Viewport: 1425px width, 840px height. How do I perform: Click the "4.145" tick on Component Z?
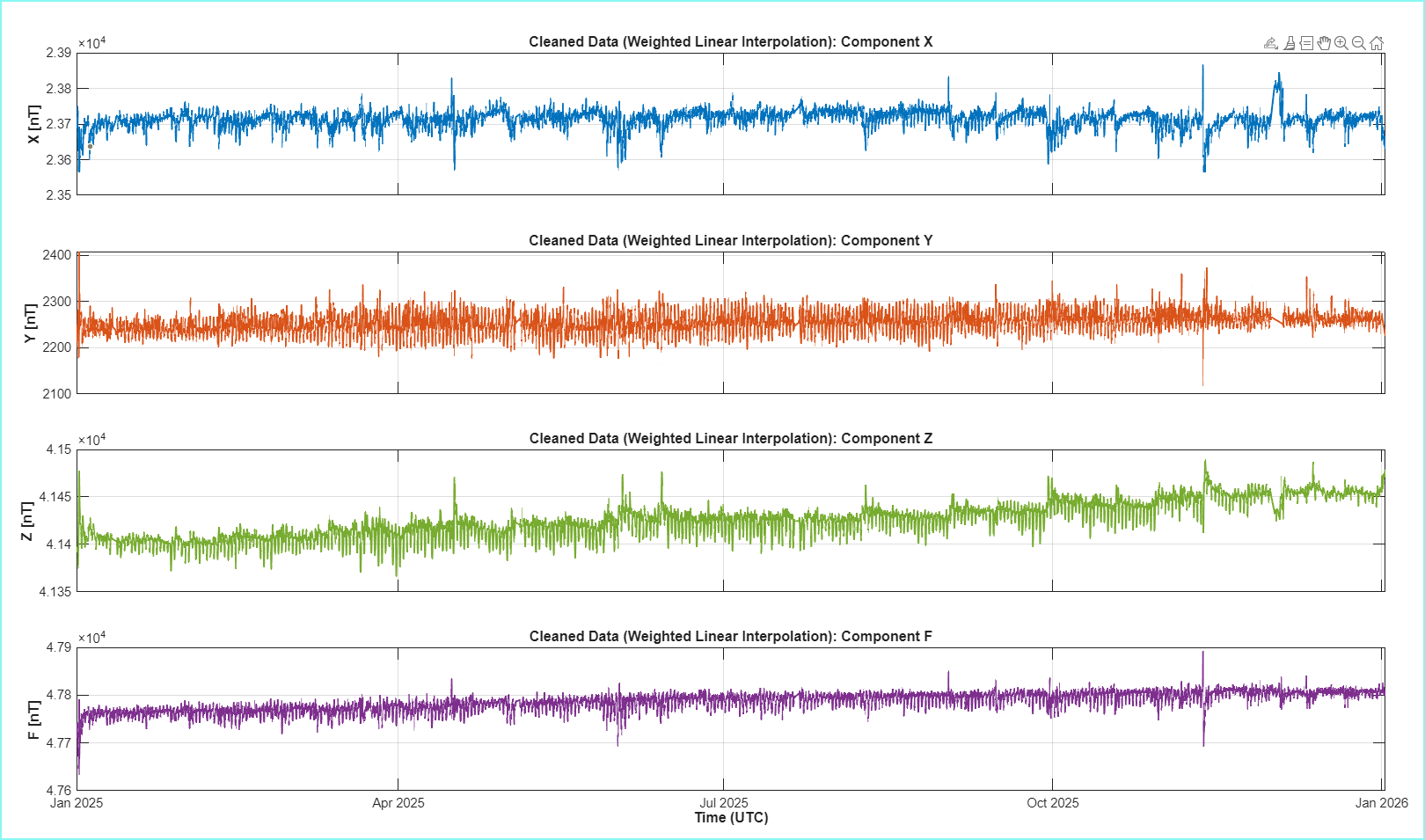[55, 497]
